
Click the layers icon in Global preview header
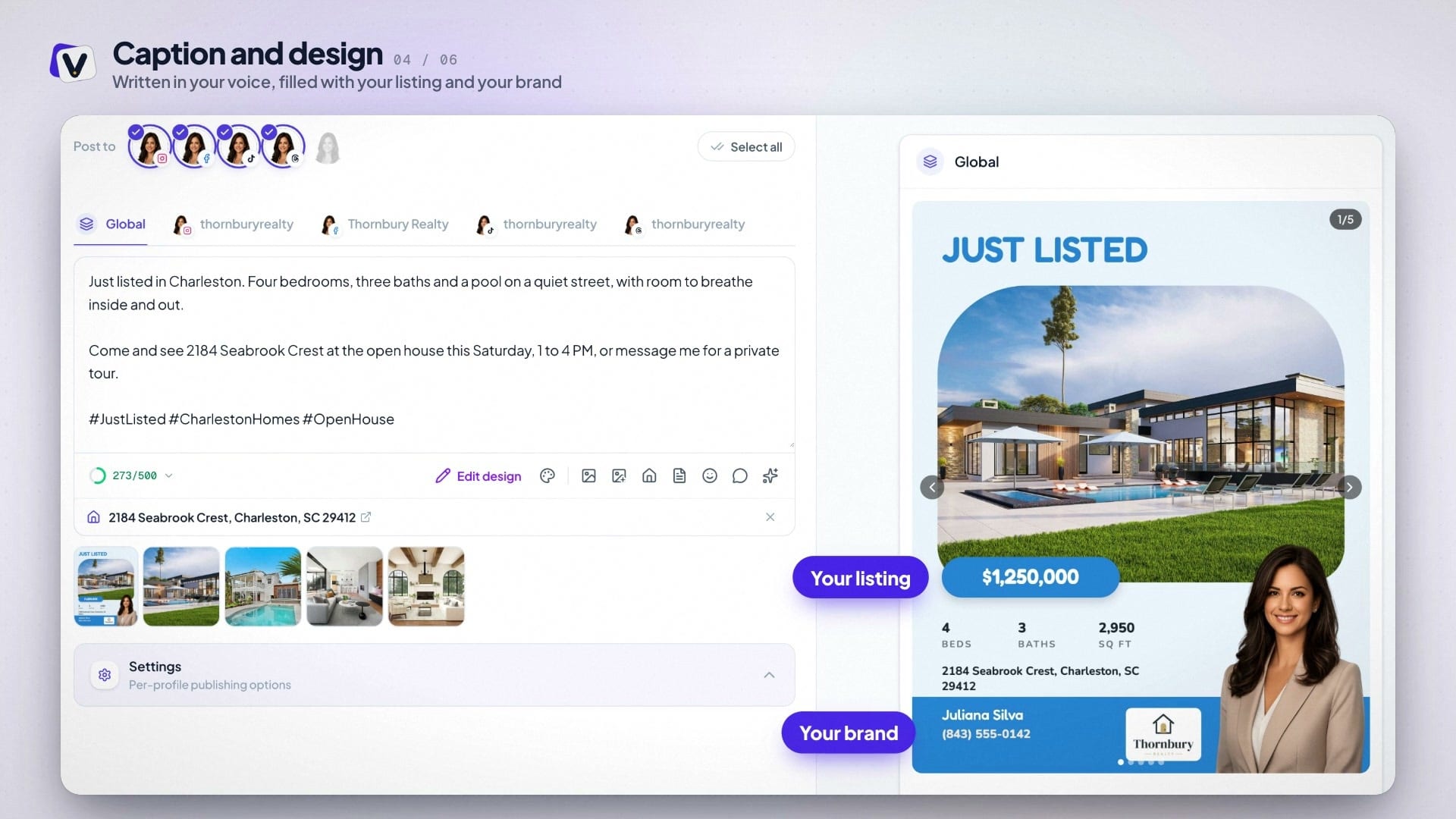click(930, 162)
